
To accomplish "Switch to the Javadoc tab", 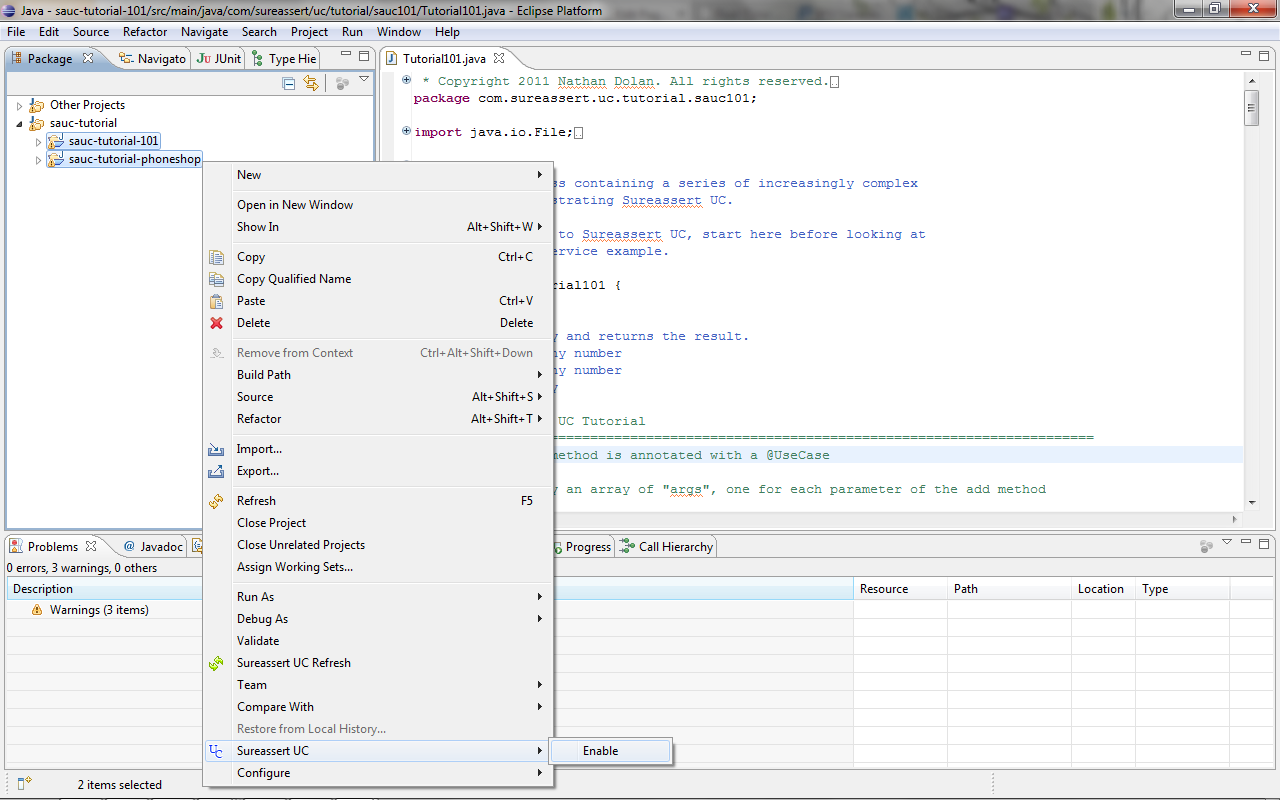I will [x=154, y=547].
